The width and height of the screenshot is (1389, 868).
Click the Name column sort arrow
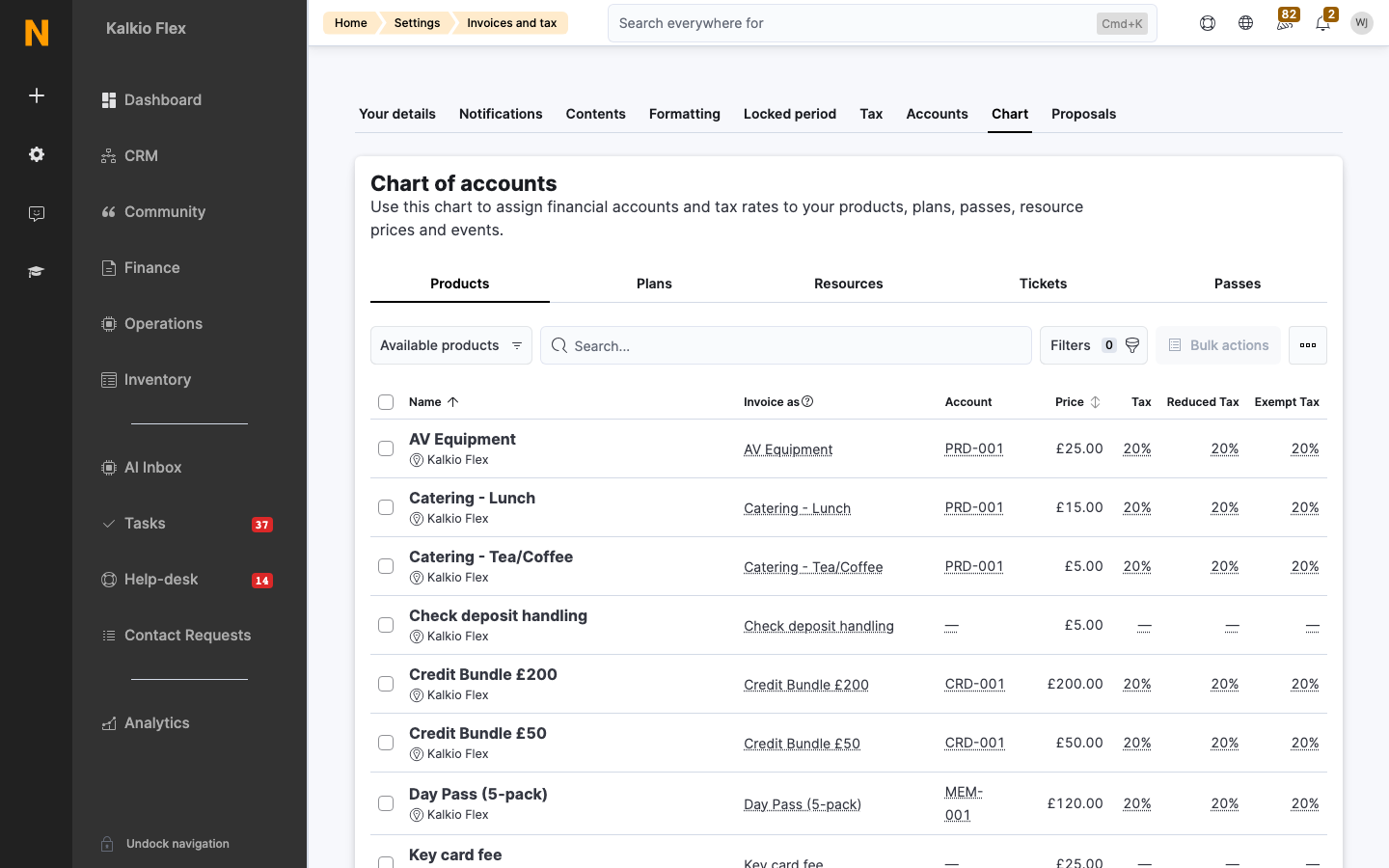[x=452, y=402]
